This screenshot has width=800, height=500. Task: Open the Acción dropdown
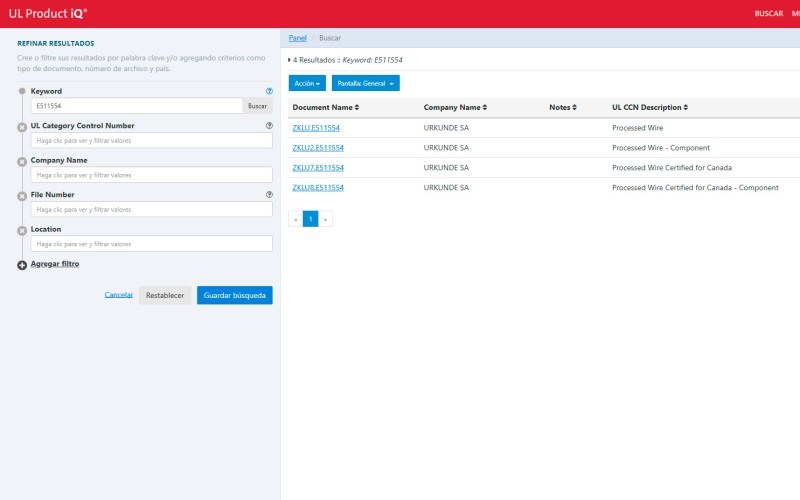307,83
